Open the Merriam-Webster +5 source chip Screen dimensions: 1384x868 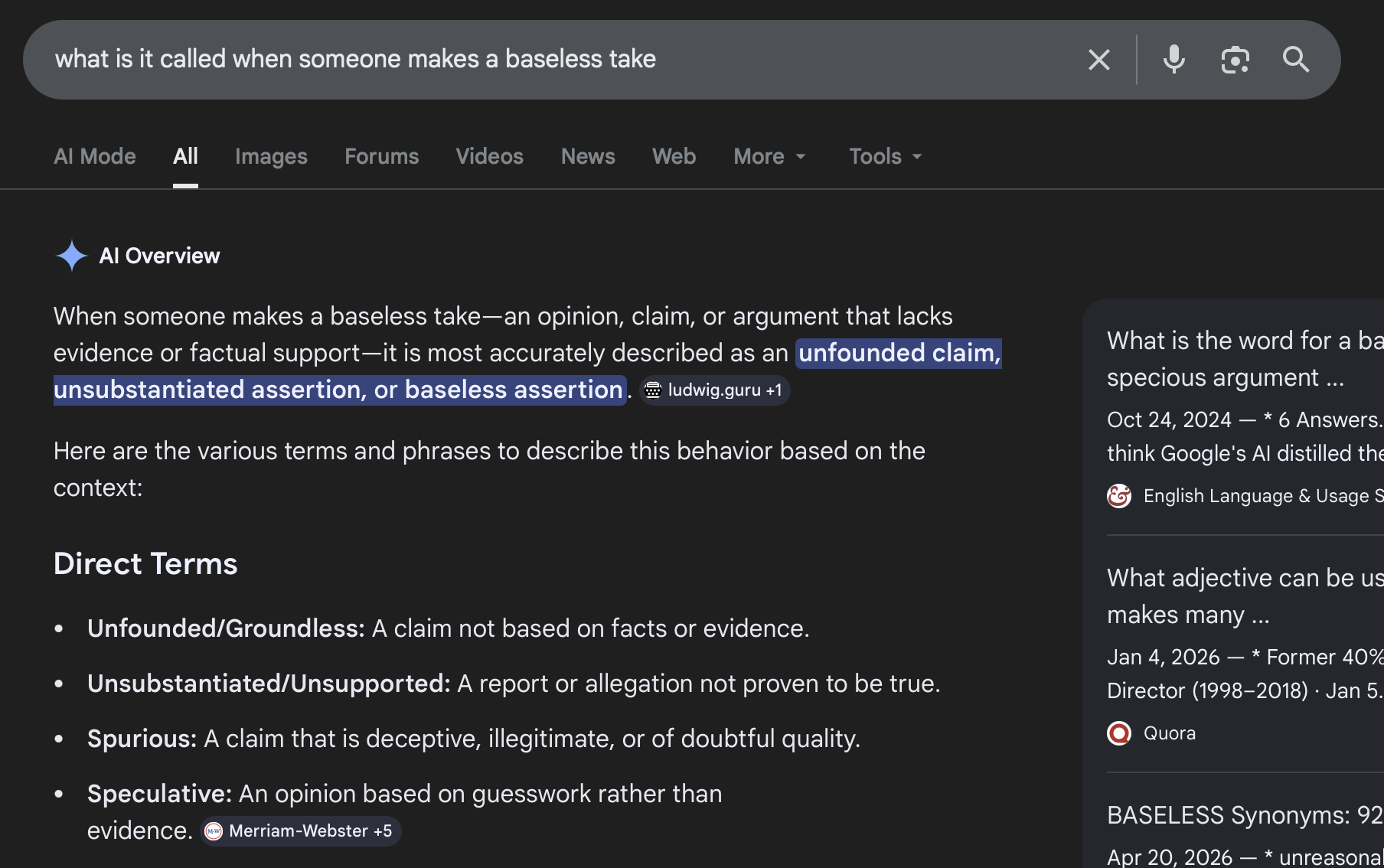tap(300, 831)
